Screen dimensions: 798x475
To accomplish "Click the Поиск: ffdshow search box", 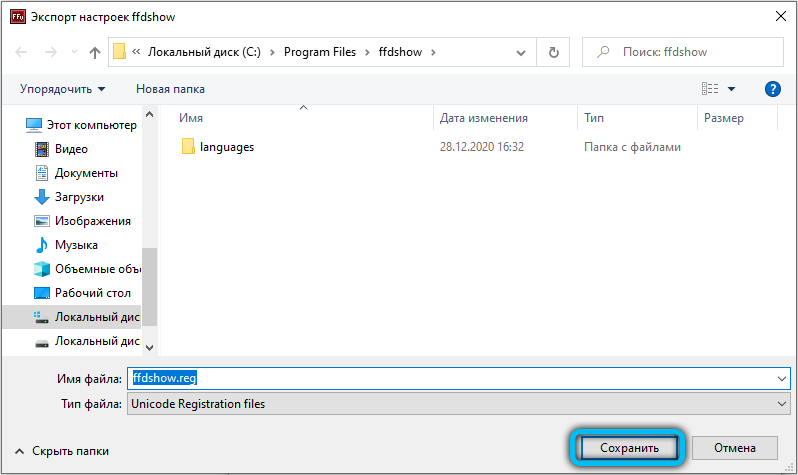I will pyautogui.click(x=682, y=52).
